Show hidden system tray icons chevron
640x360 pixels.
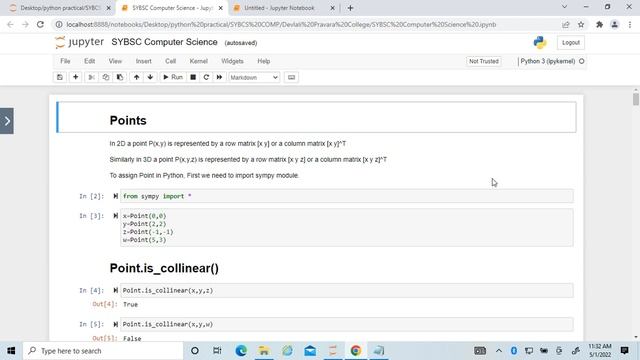(499, 351)
